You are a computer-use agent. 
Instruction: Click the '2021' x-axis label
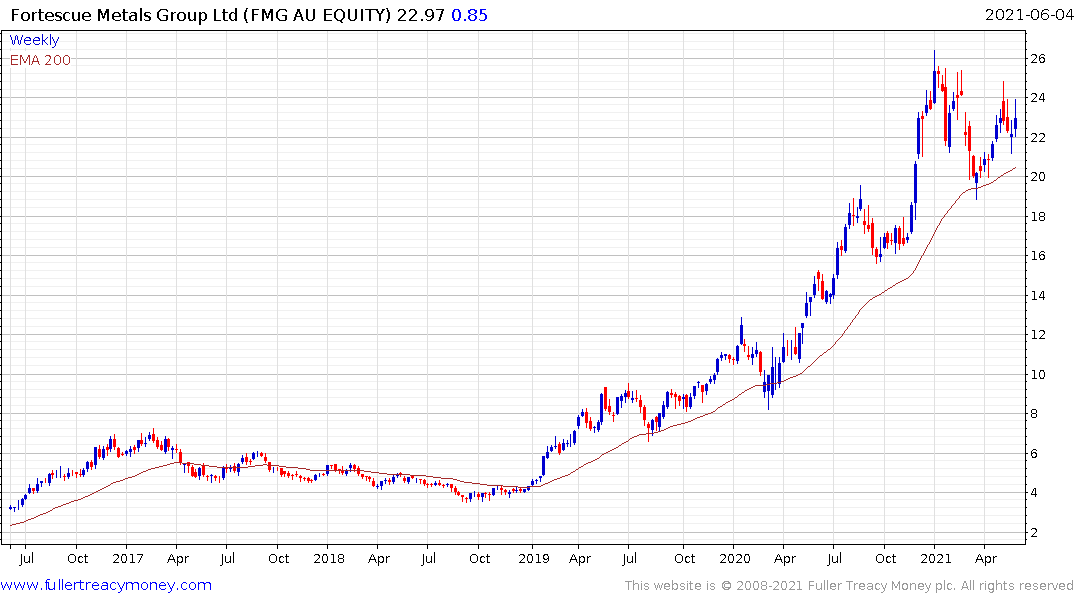[x=936, y=558]
